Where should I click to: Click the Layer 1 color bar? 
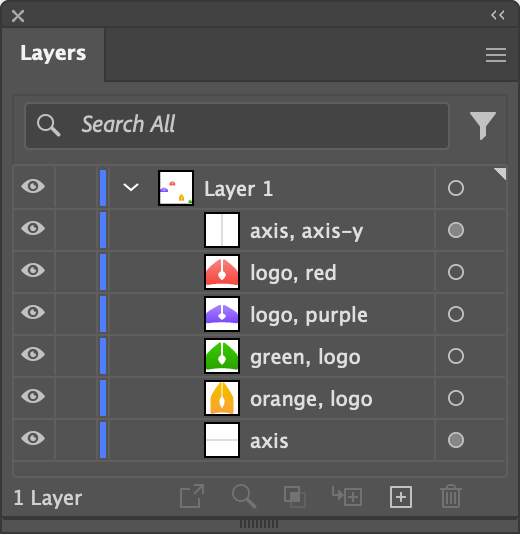(103, 188)
